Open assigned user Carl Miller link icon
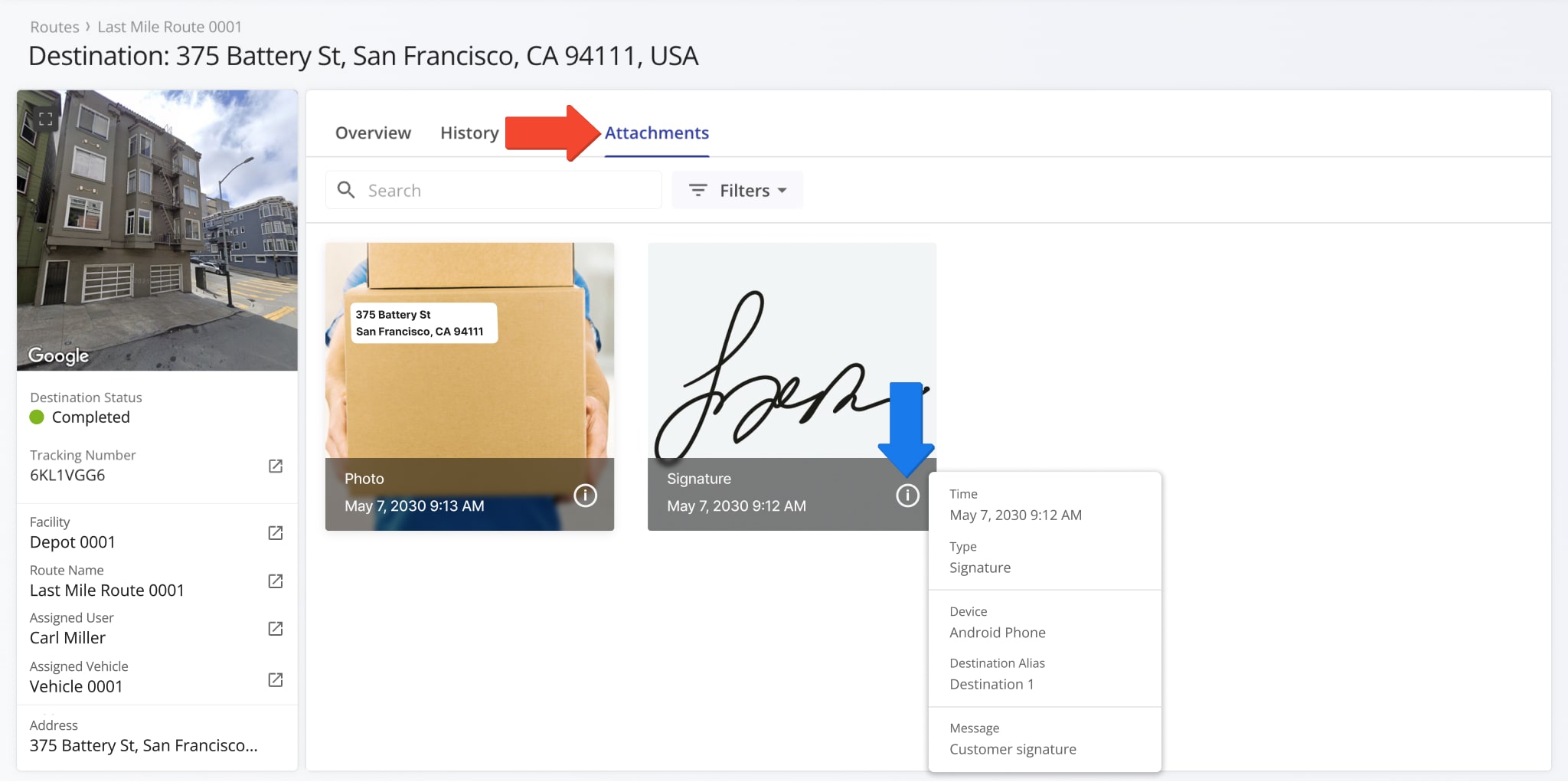 coord(276,629)
